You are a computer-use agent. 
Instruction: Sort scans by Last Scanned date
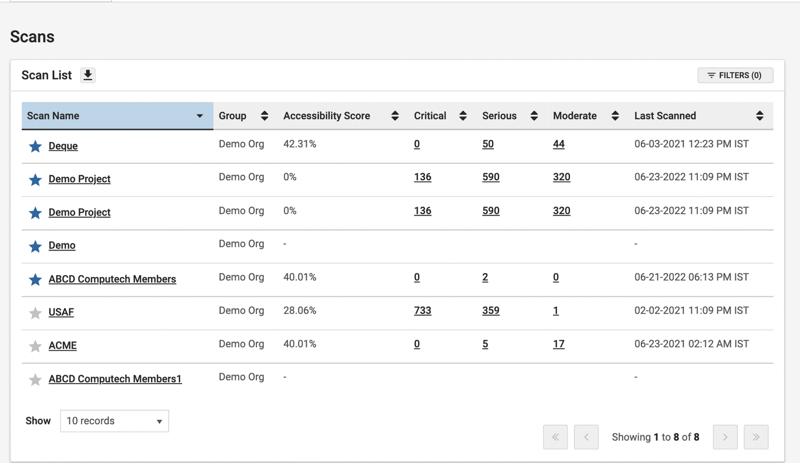(x=699, y=116)
